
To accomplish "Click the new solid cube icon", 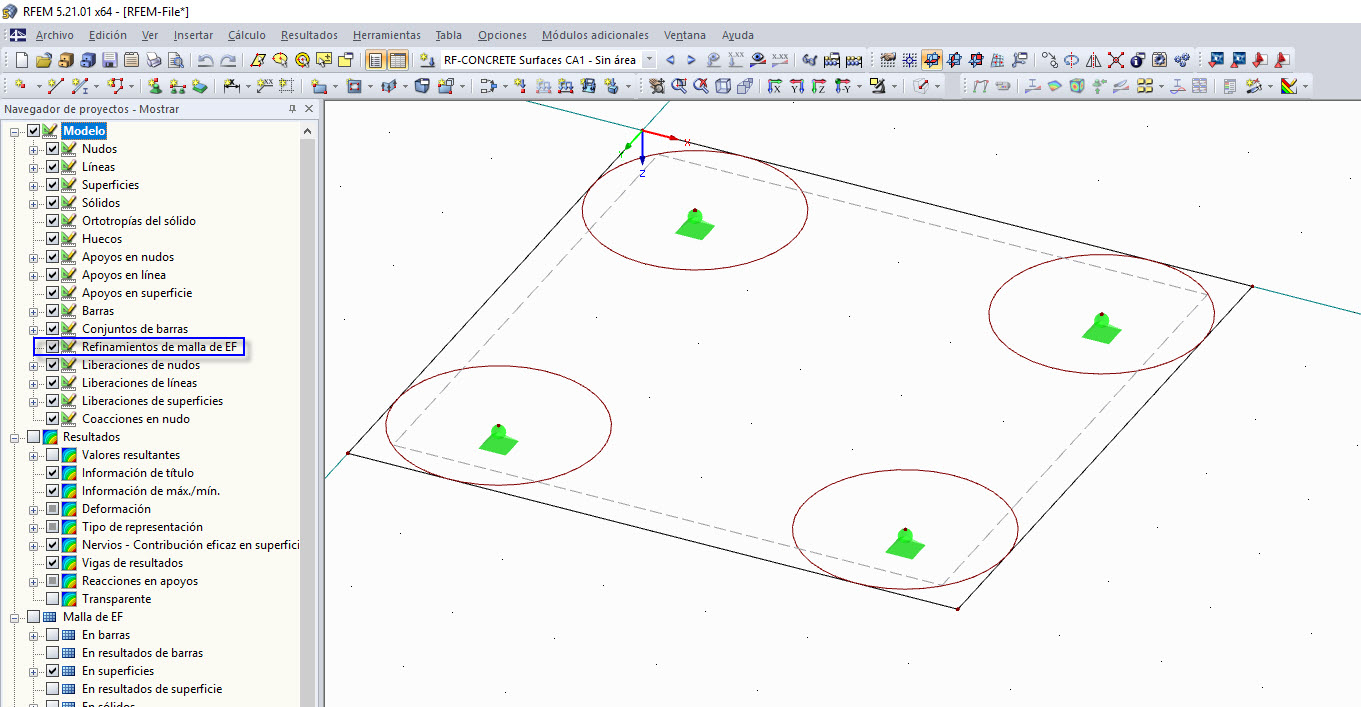I will coord(422,86).
